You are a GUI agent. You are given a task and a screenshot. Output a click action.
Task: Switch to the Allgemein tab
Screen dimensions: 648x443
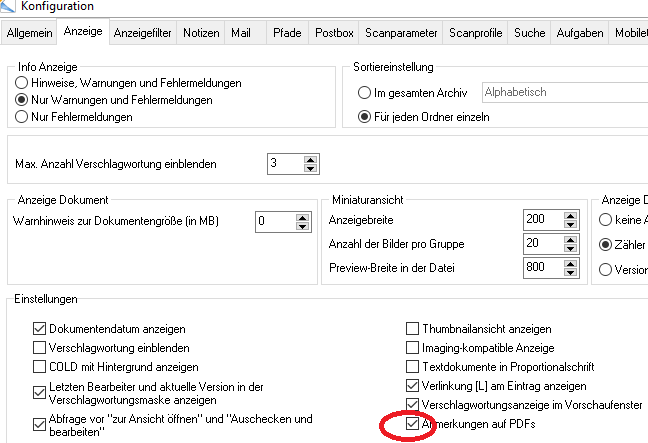(29, 34)
